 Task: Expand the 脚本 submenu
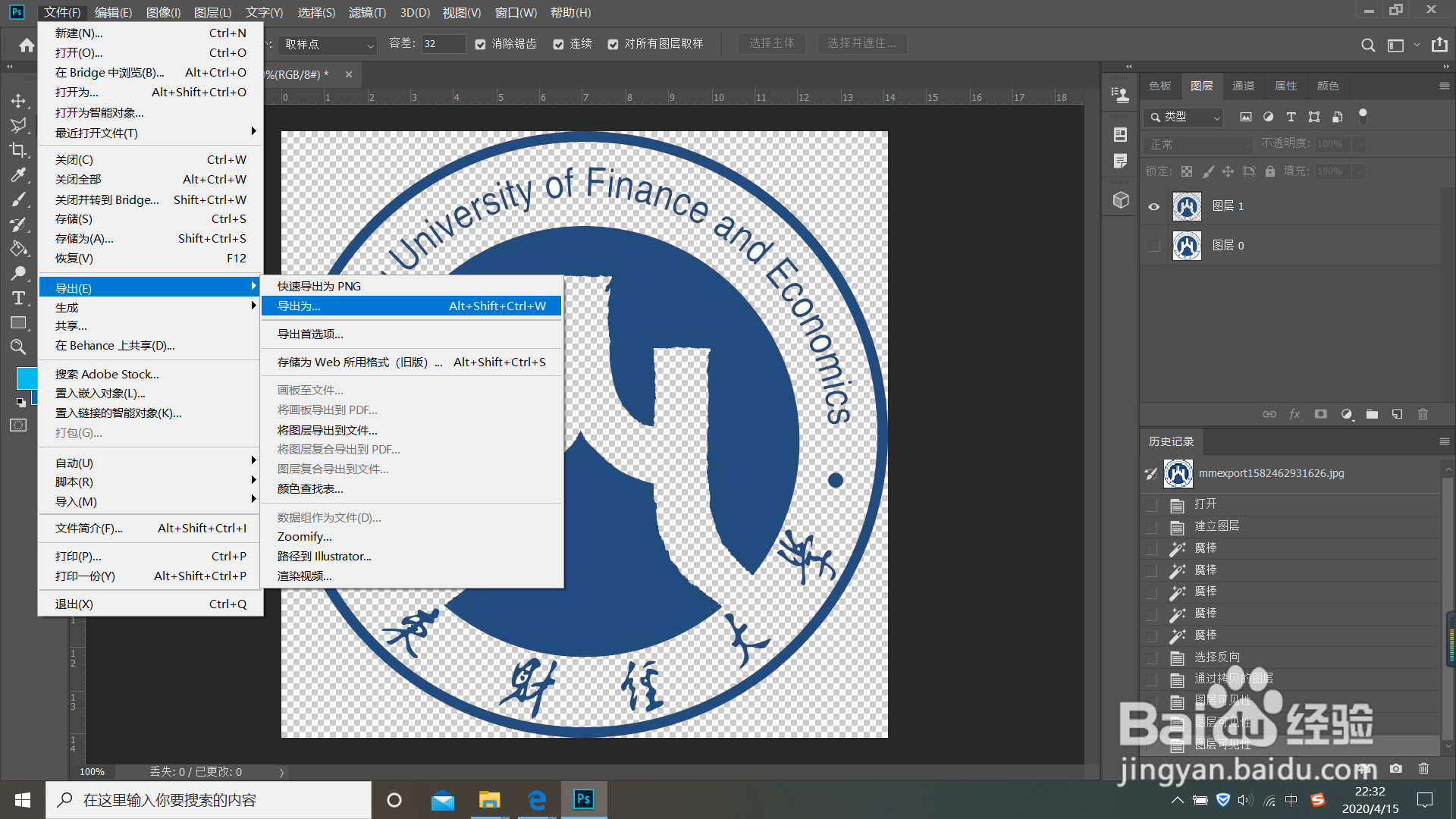(151, 482)
